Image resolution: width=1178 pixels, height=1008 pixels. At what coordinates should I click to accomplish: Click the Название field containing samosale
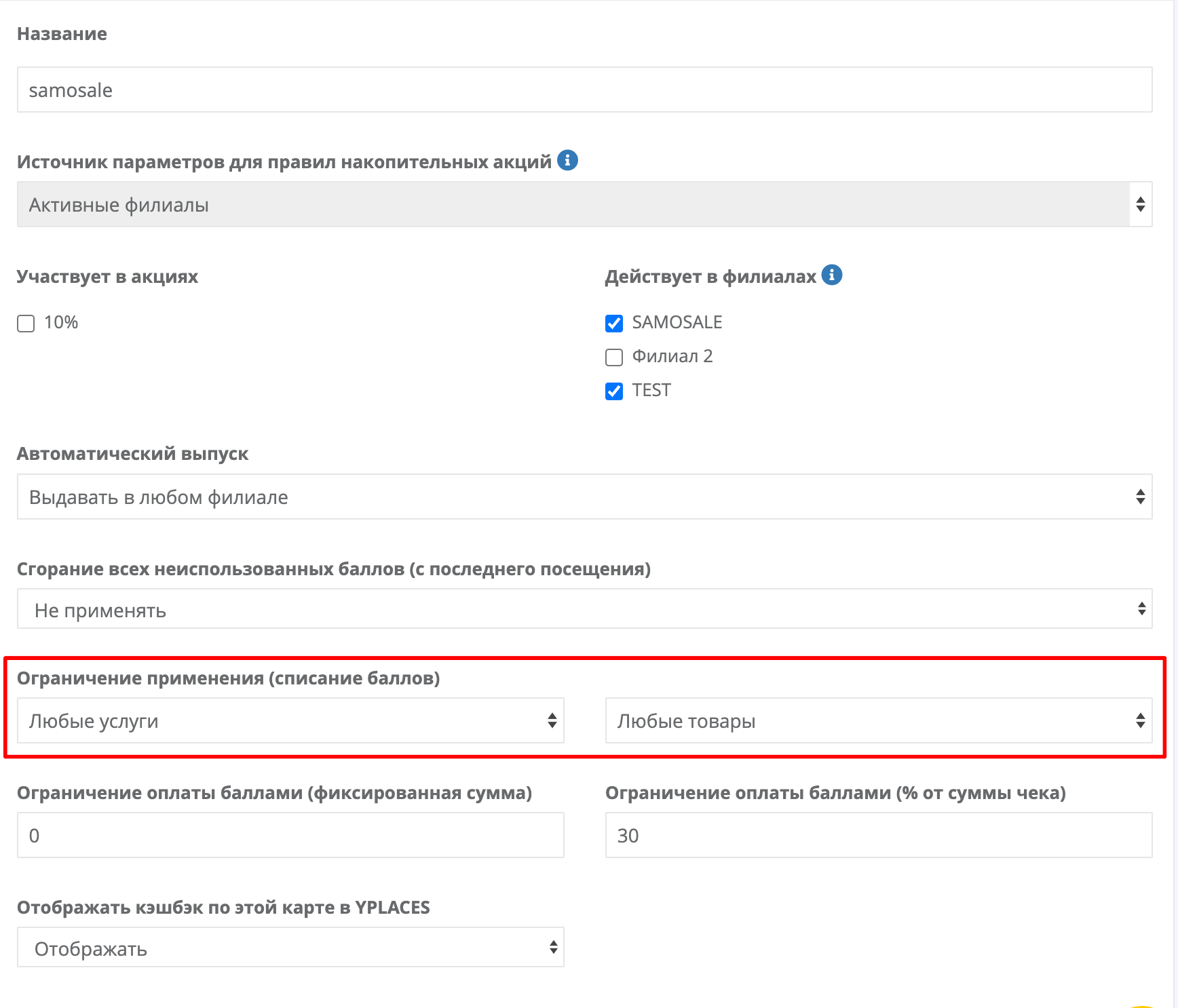584,90
